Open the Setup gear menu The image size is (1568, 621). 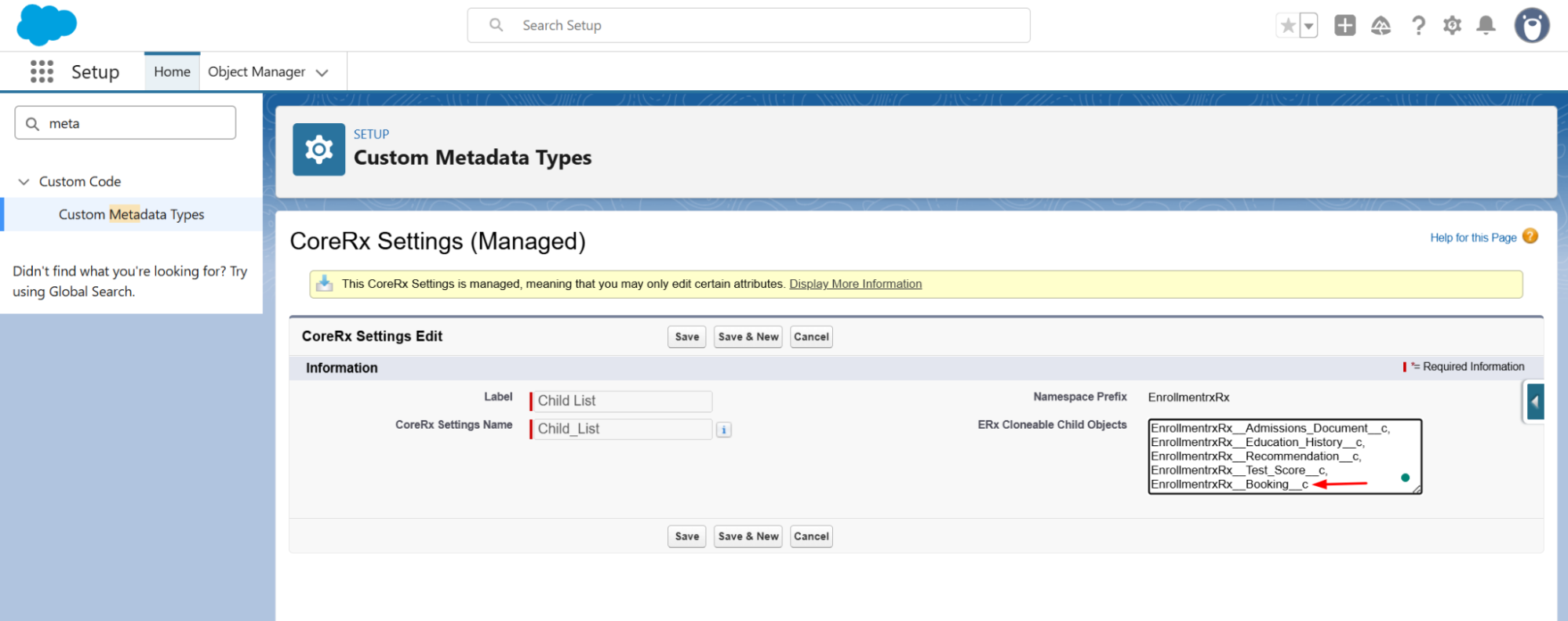point(1452,26)
